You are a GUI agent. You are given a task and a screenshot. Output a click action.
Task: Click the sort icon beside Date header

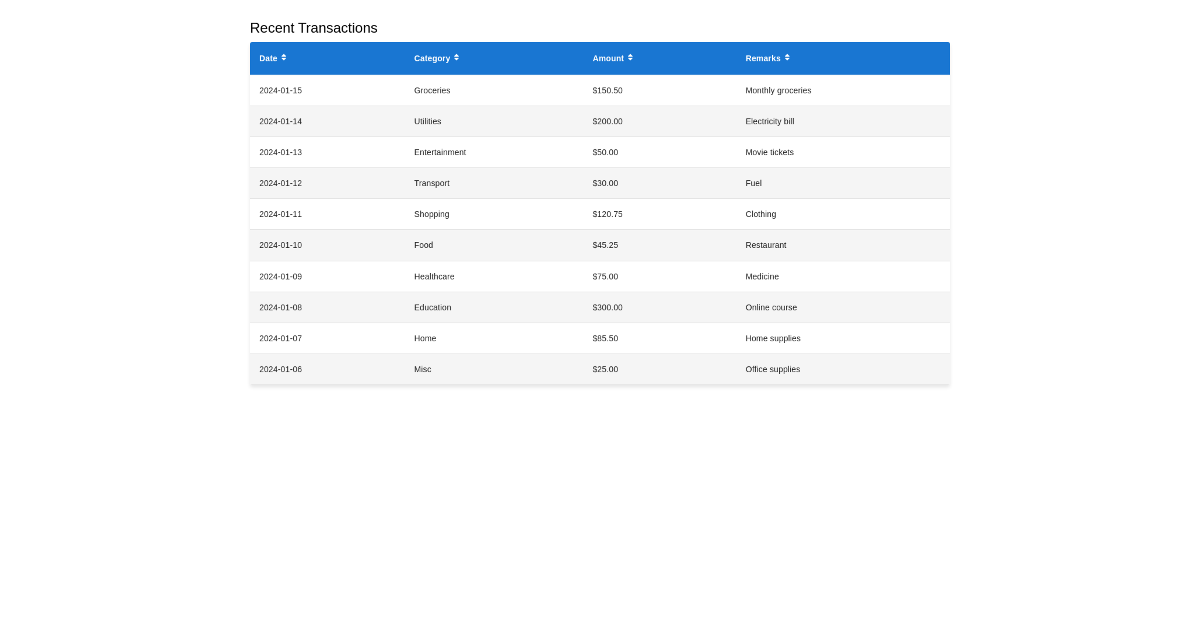284,58
